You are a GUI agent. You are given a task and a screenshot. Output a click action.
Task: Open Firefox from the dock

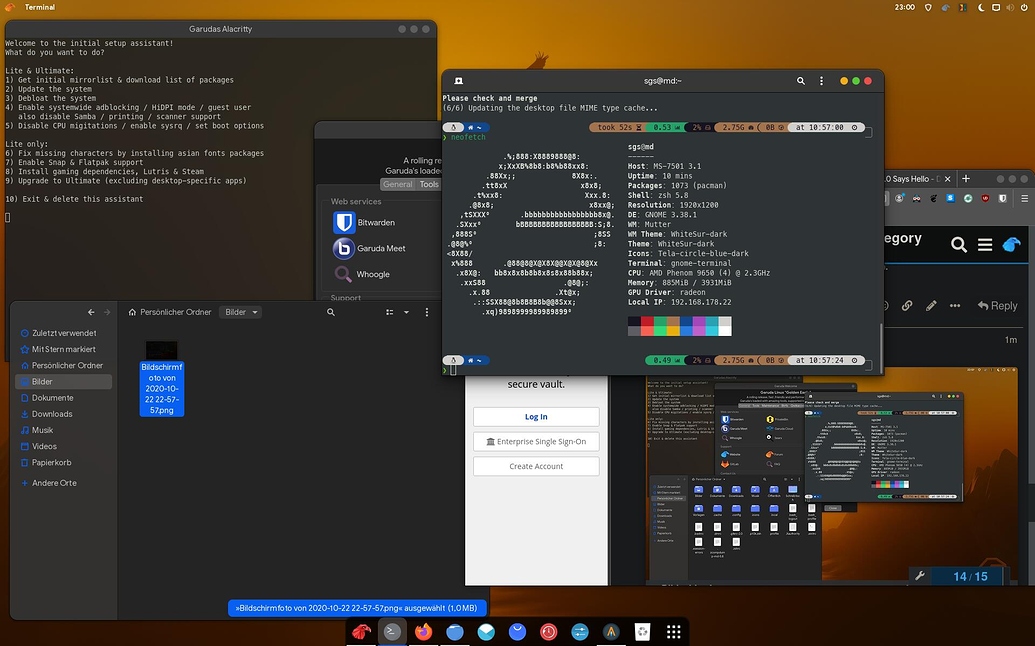pyautogui.click(x=424, y=632)
